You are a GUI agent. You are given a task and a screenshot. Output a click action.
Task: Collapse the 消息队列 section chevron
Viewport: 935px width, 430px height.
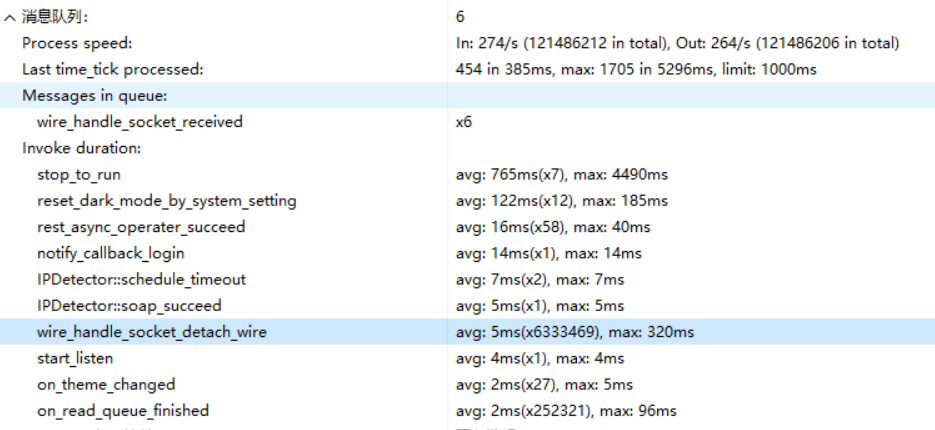[x=10, y=18]
